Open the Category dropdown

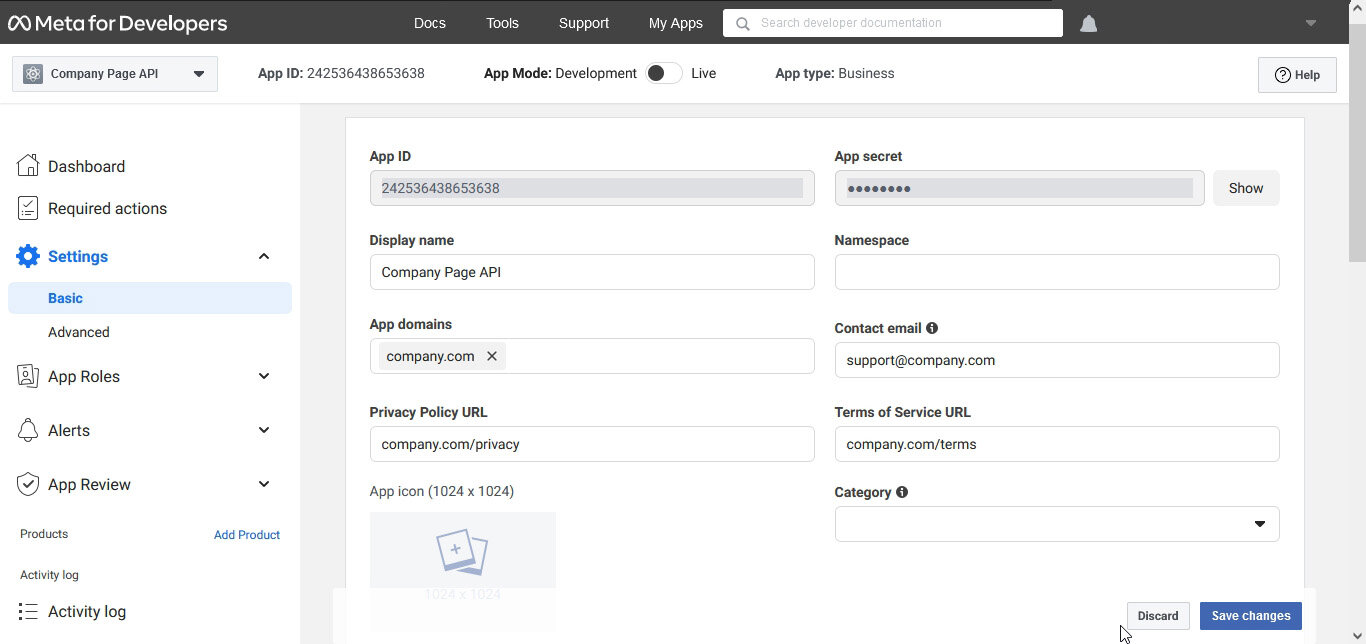click(x=1057, y=524)
